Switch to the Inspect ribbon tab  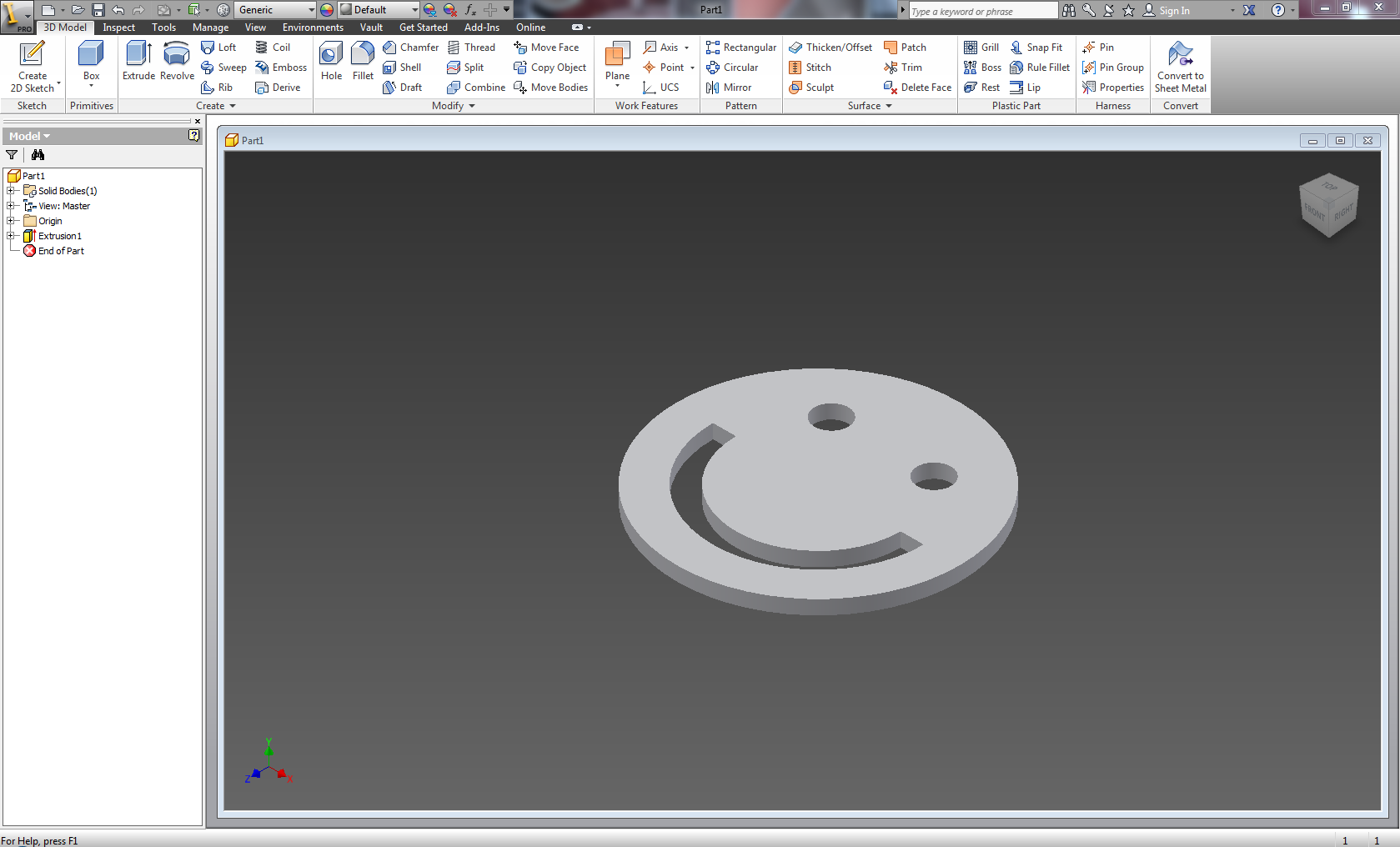coord(118,28)
